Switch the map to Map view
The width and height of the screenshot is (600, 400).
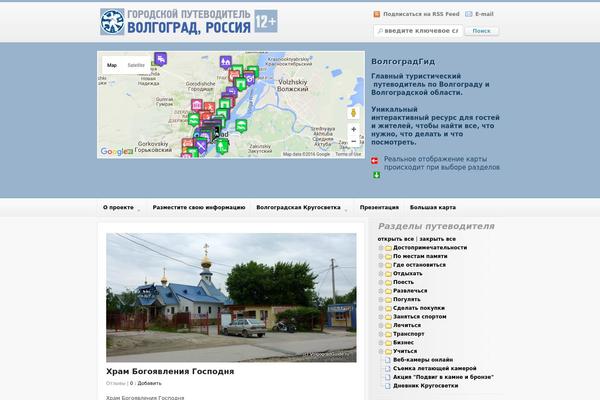[112, 65]
